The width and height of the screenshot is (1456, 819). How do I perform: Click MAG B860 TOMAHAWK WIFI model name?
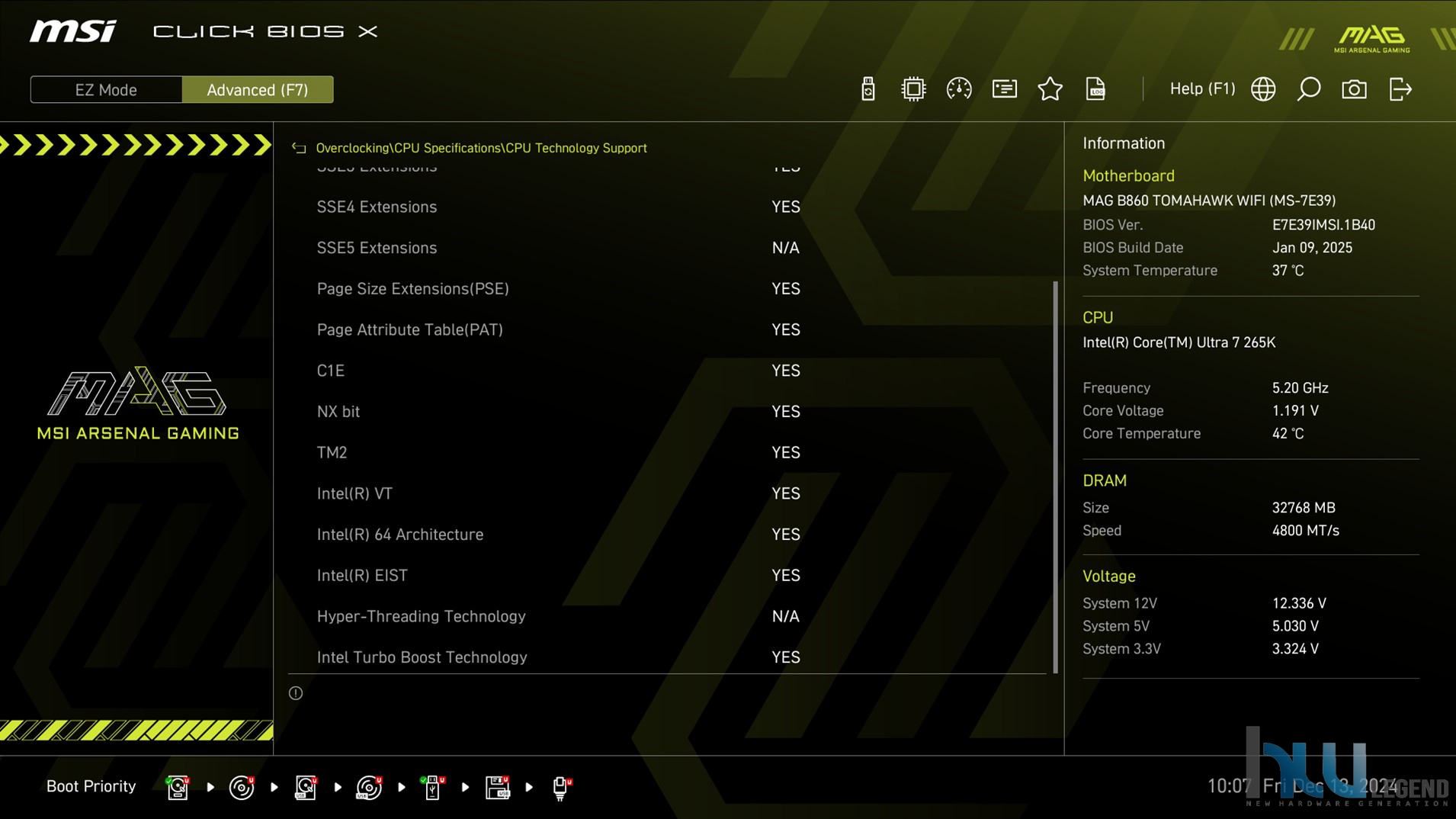coord(1209,201)
